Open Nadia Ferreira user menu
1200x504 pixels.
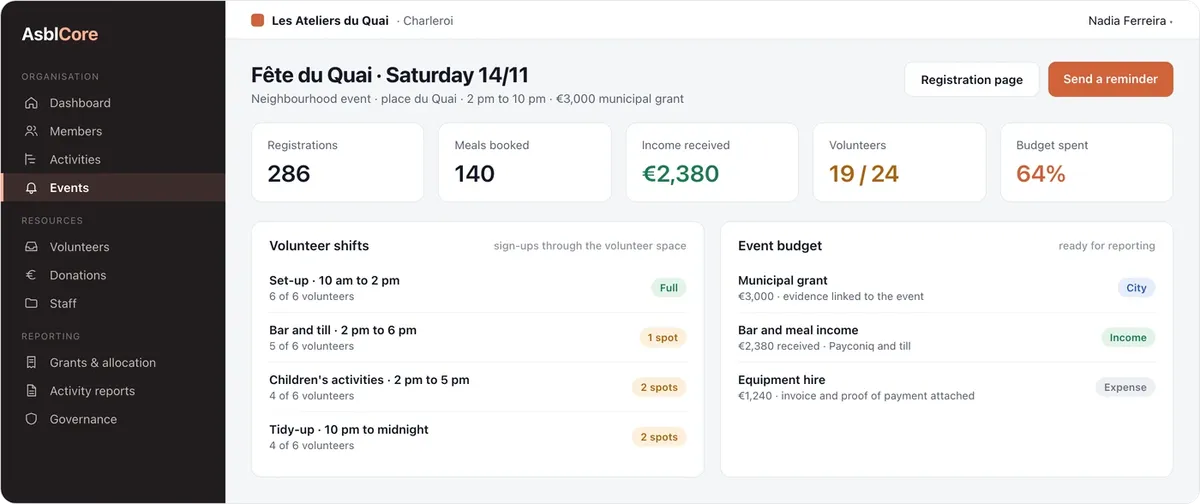[1130, 20]
